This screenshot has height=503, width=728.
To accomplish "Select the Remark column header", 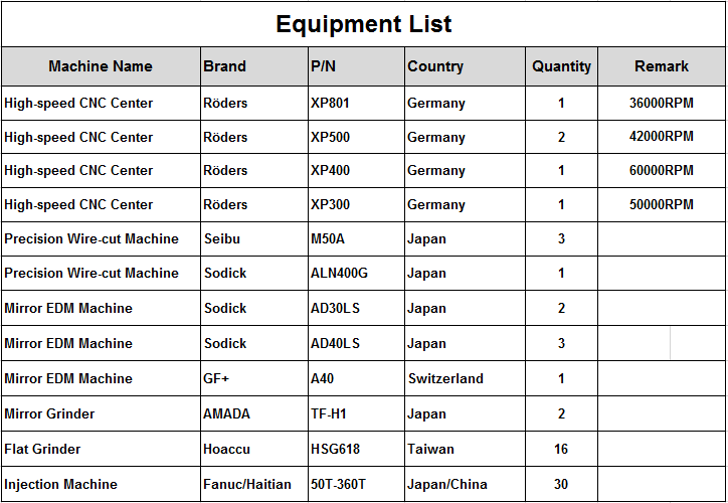I will [661, 66].
